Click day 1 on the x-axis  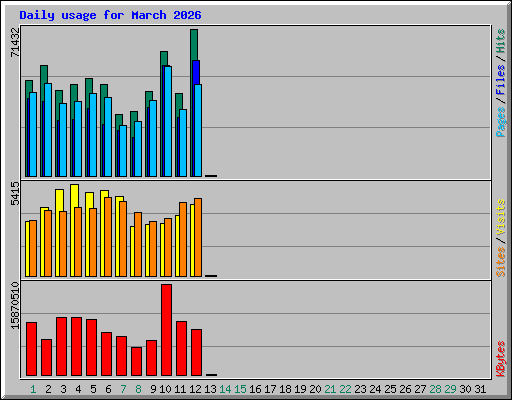33,389
